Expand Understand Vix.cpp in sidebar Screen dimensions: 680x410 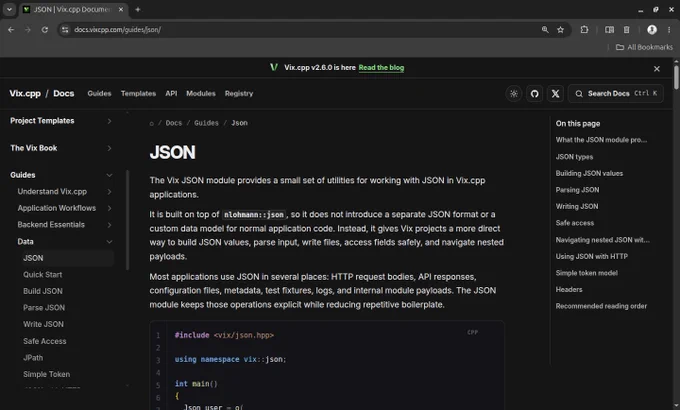point(64,192)
